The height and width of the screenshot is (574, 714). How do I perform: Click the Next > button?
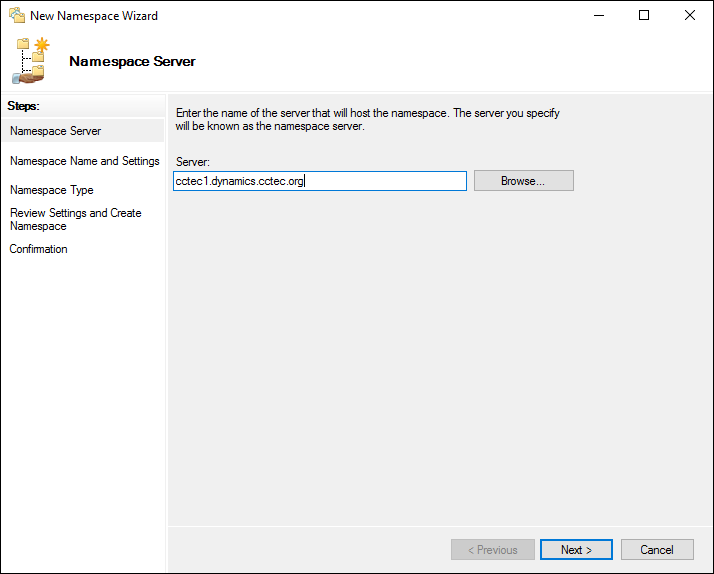[576, 549]
